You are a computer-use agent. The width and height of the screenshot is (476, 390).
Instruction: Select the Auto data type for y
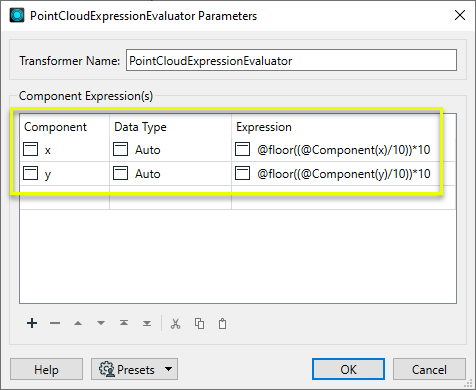click(x=148, y=174)
